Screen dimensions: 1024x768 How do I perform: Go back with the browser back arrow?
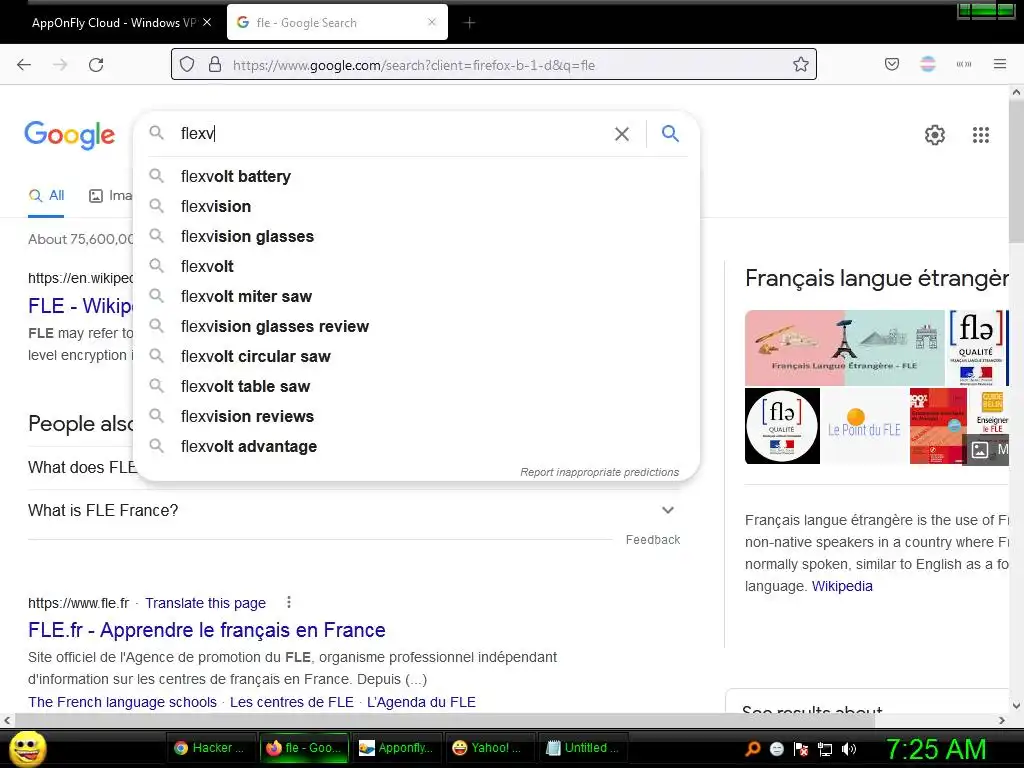pos(24,65)
